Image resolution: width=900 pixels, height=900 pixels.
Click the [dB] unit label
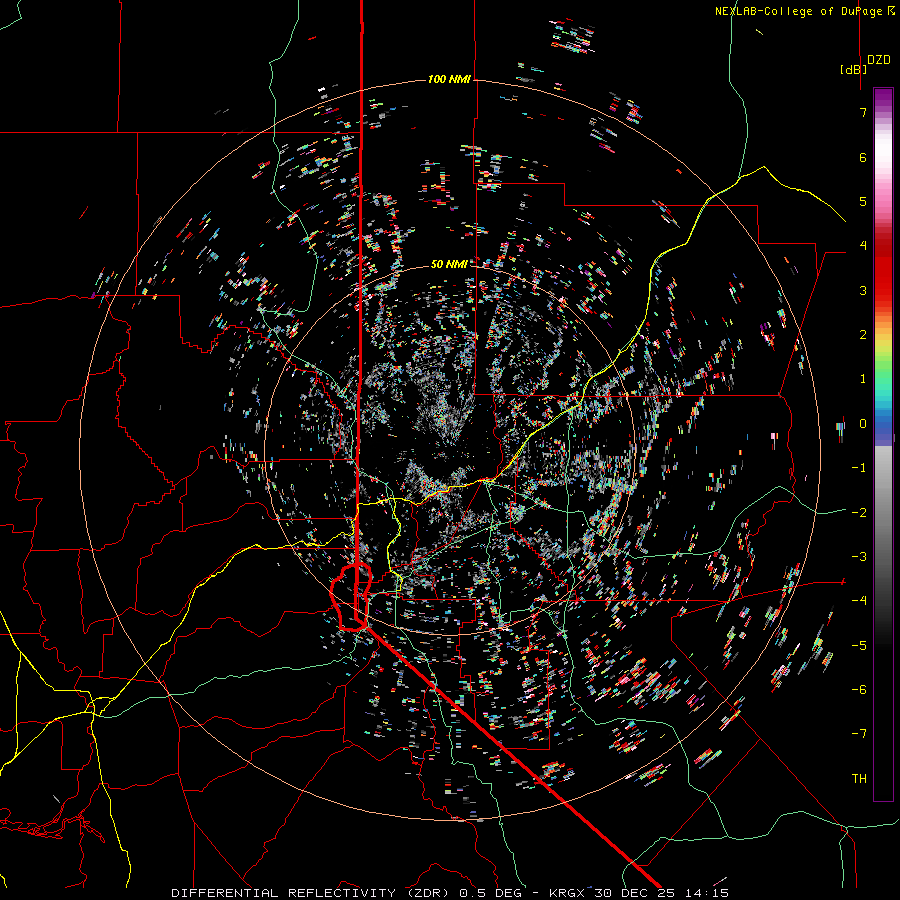click(x=854, y=69)
